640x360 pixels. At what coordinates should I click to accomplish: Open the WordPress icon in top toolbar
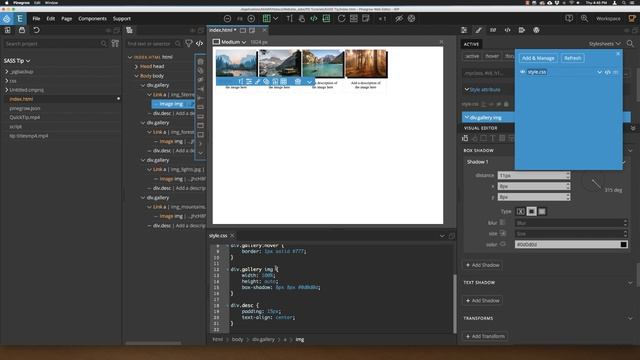point(411,18)
